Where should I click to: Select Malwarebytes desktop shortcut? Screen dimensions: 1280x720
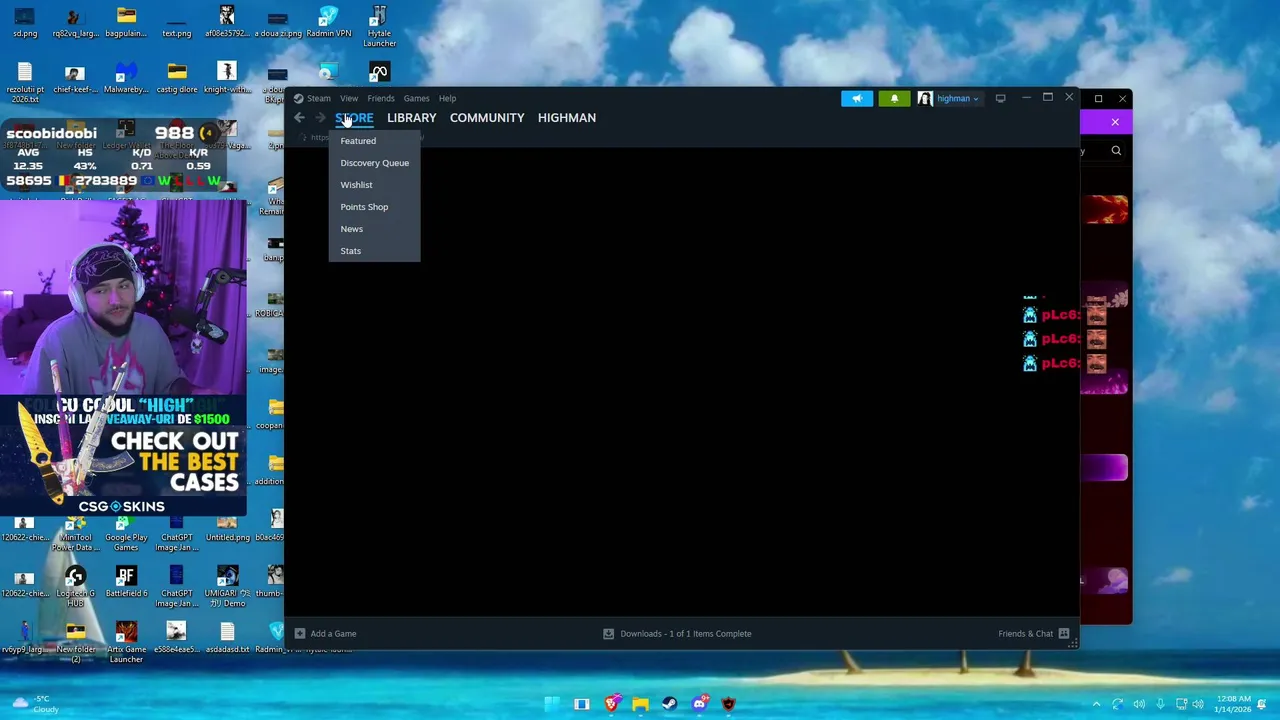[126, 78]
